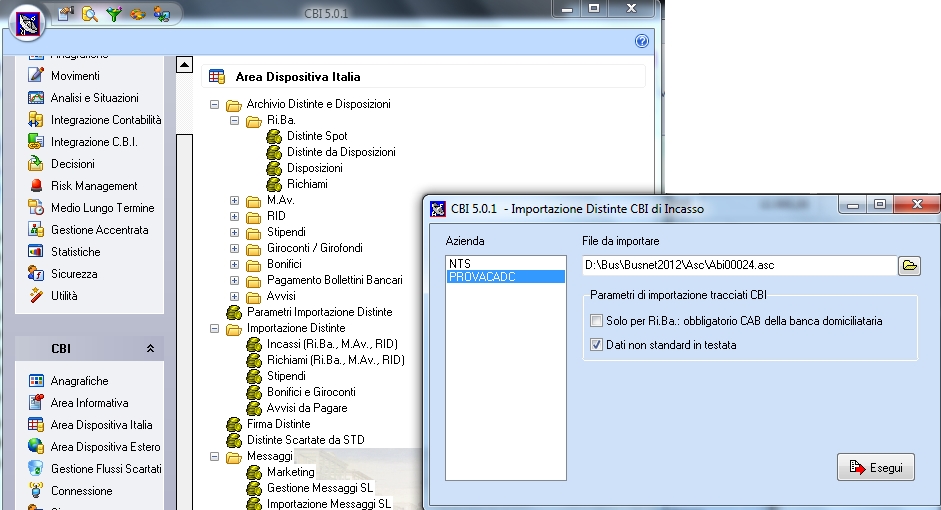Click the Integrazione C.B.I. icon
941x510 pixels.
pyautogui.click(x=36, y=142)
